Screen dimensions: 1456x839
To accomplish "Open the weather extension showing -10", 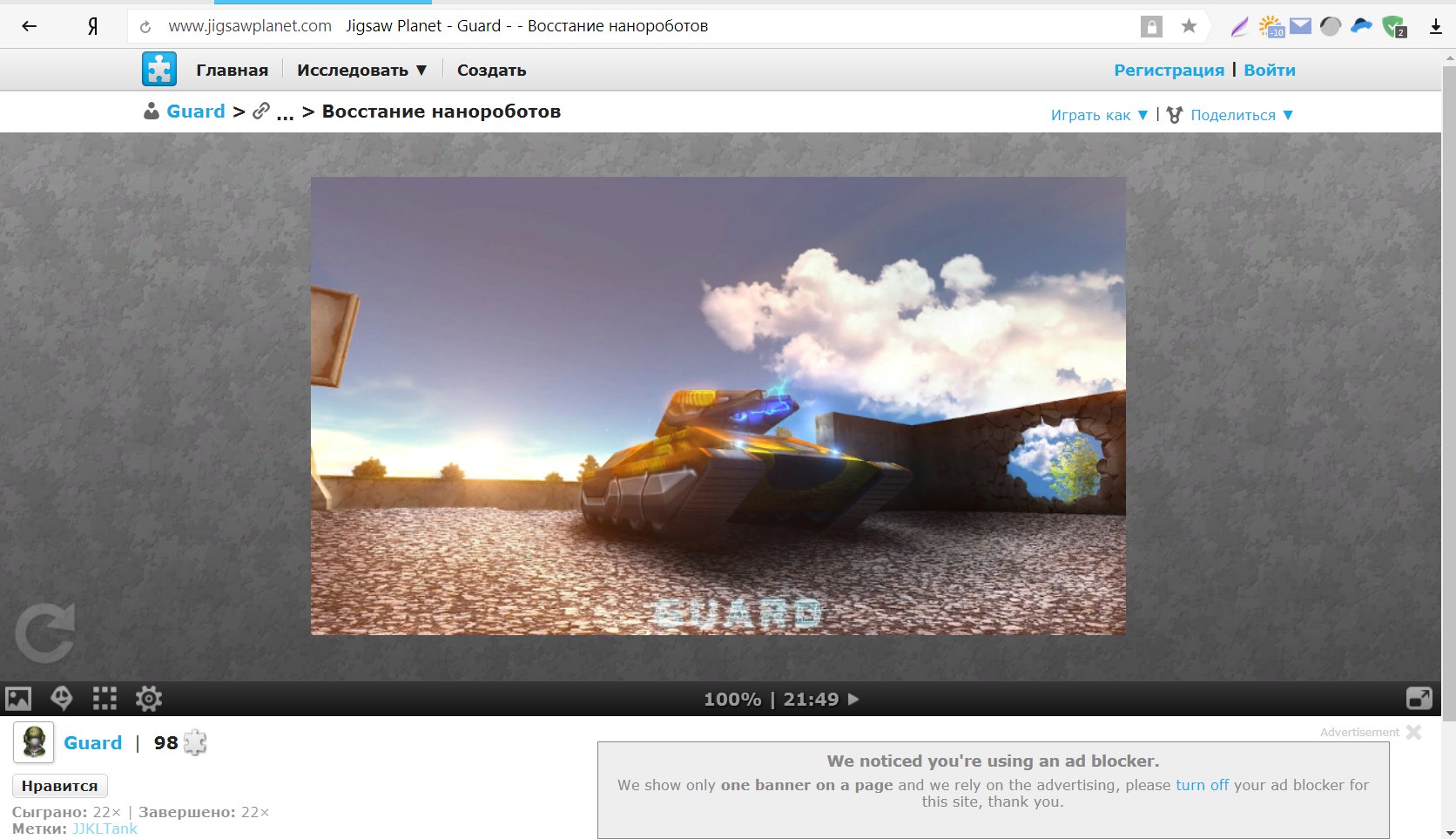I will 1271,27.
